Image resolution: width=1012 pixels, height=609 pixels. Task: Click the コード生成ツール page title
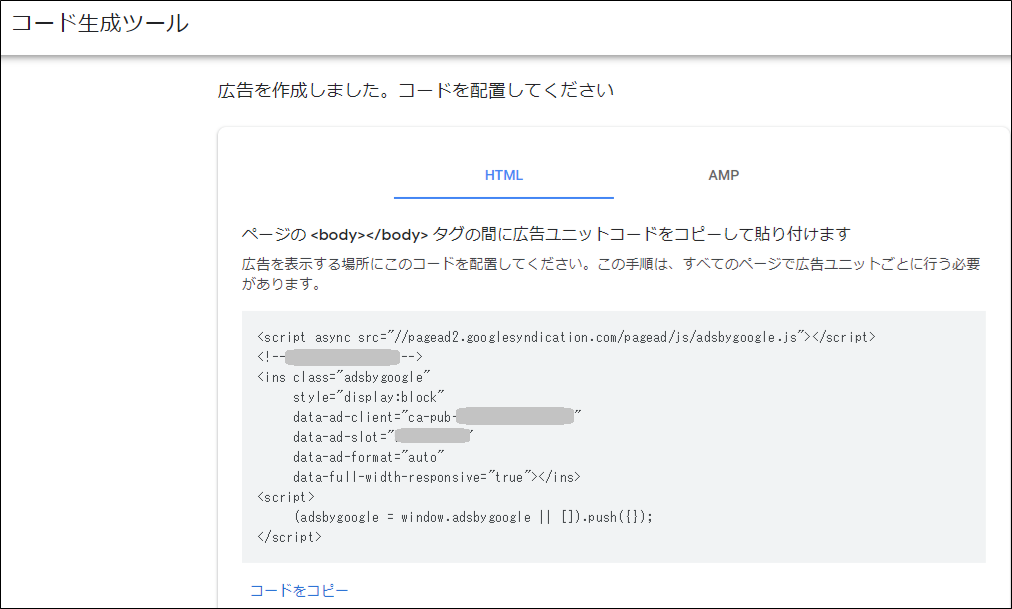100,23
